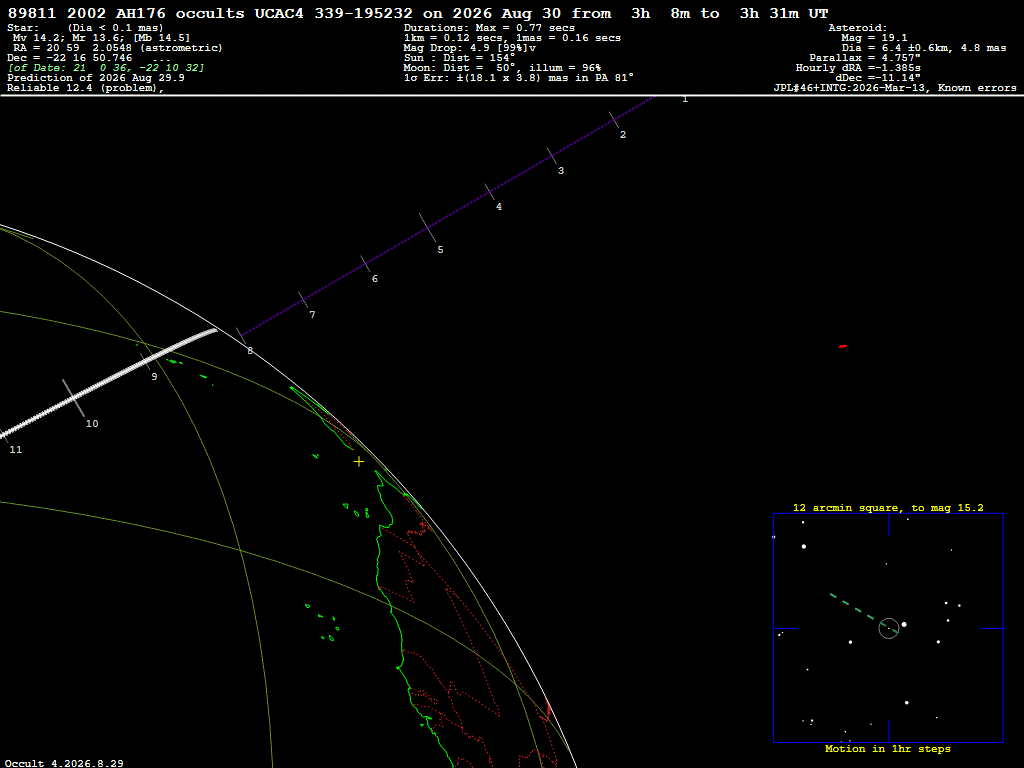Click the green 'of Date' coordinates line
1024x768 pixels.
click(106, 68)
